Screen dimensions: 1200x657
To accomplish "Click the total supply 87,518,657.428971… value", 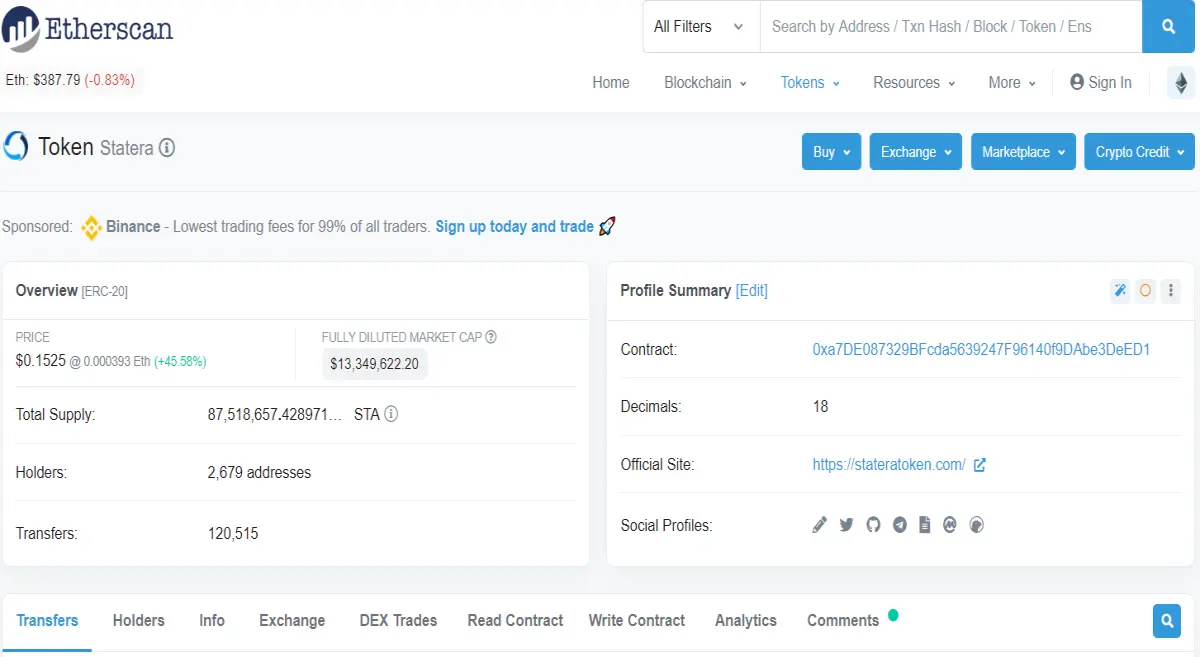I will click(x=276, y=414).
